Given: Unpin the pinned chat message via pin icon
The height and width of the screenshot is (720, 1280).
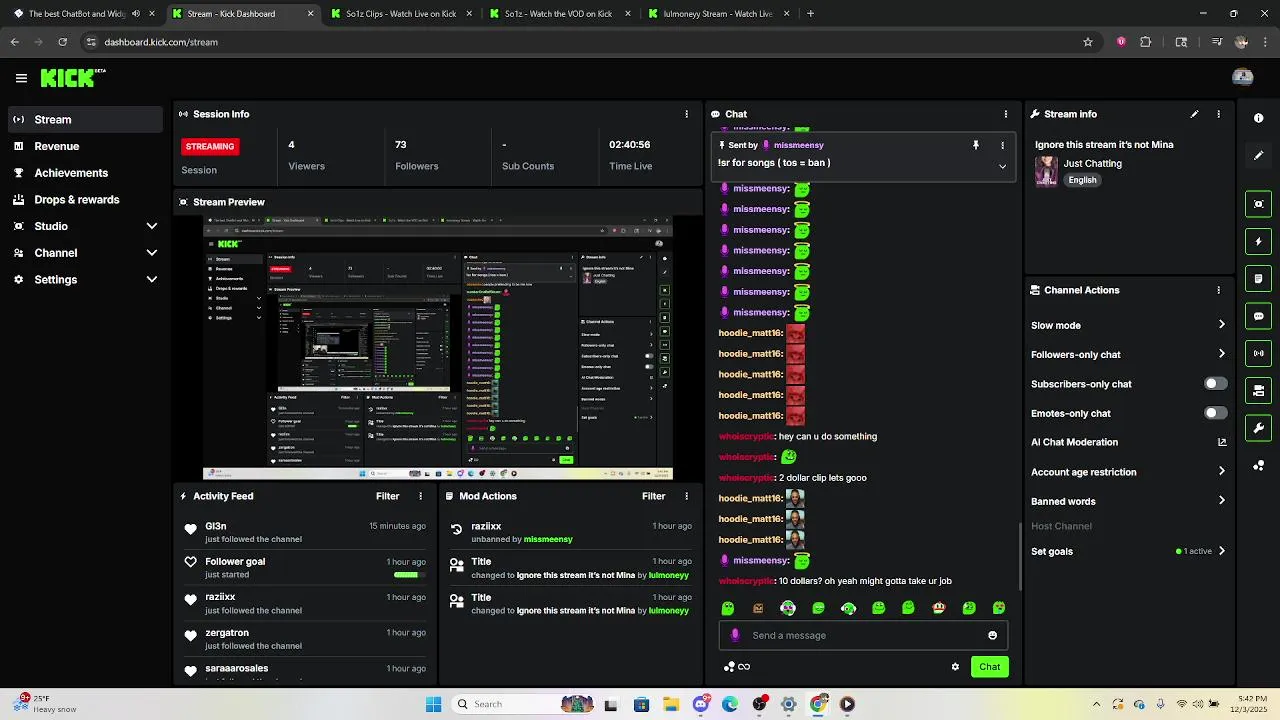Looking at the screenshot, I should click(976, 145).
